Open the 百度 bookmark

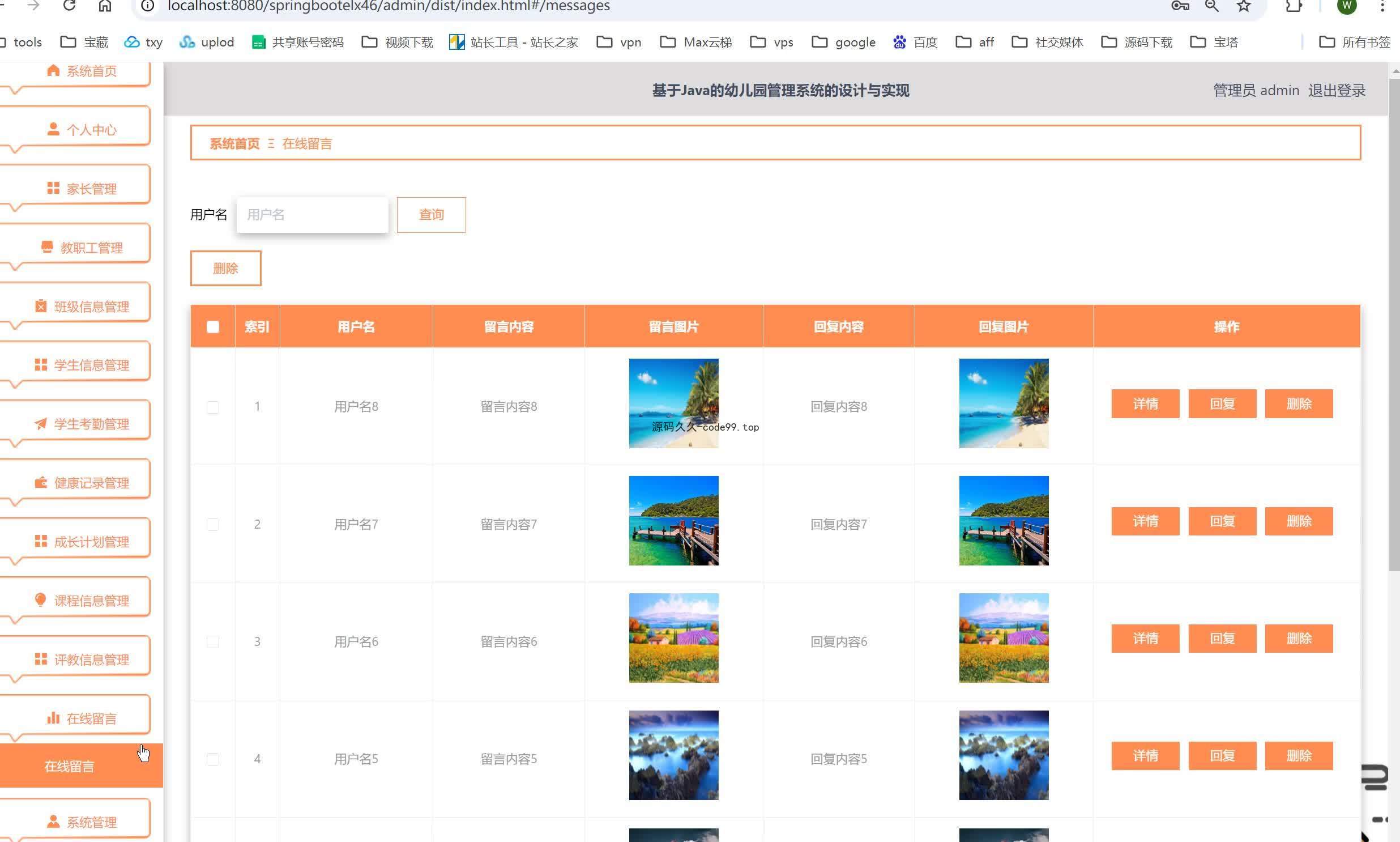(915, 42)
